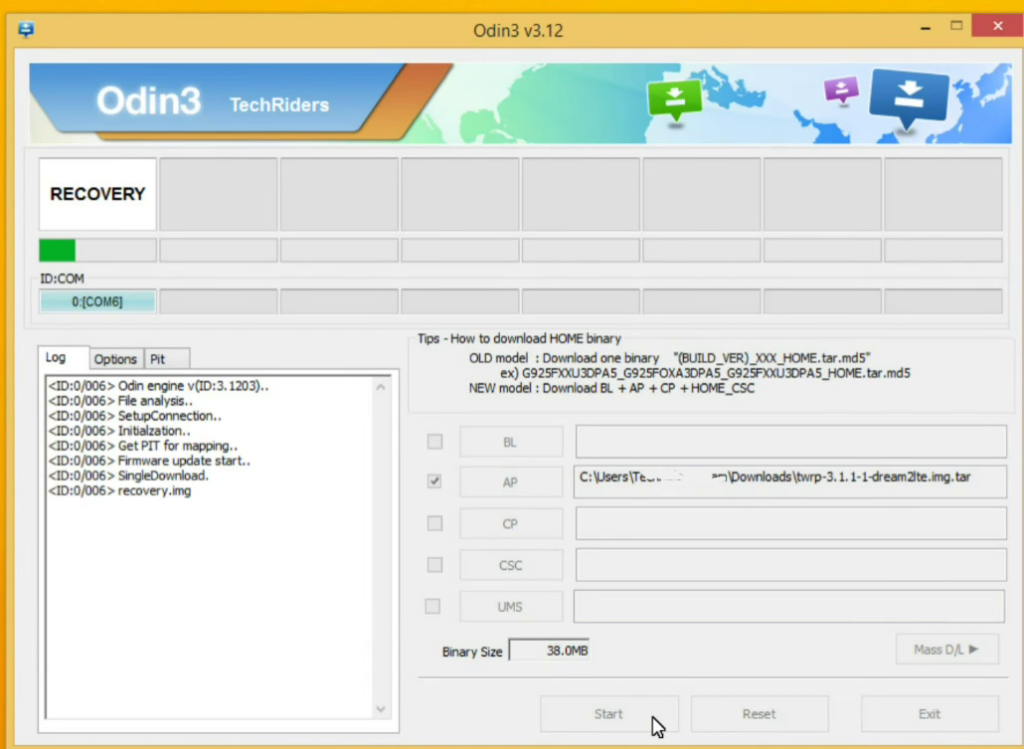Click the CP file button
This screenshot has height=749, width=1024.
(x=511, y=524)
